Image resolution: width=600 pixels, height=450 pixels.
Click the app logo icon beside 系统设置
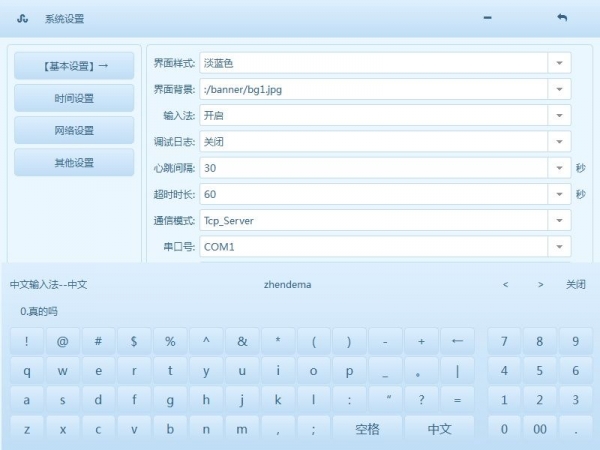tap(24, 19)
